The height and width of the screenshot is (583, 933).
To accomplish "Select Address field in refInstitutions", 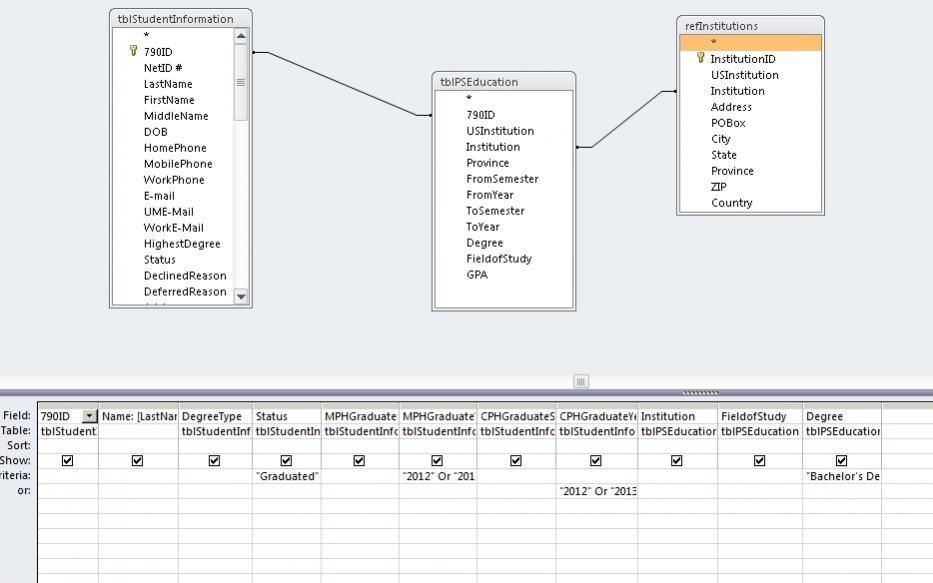I will coord(731,107).
